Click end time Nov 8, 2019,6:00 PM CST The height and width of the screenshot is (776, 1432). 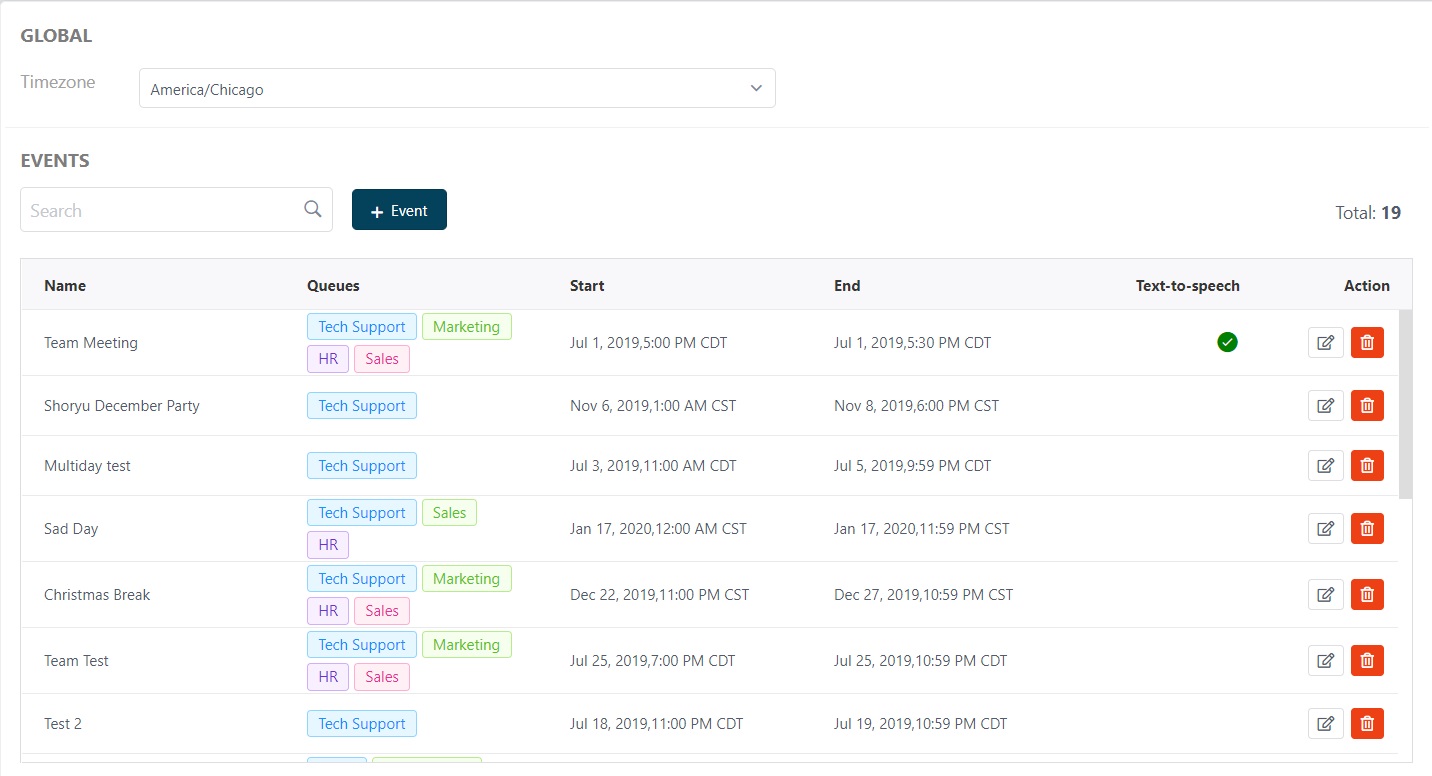pos(916,406)
